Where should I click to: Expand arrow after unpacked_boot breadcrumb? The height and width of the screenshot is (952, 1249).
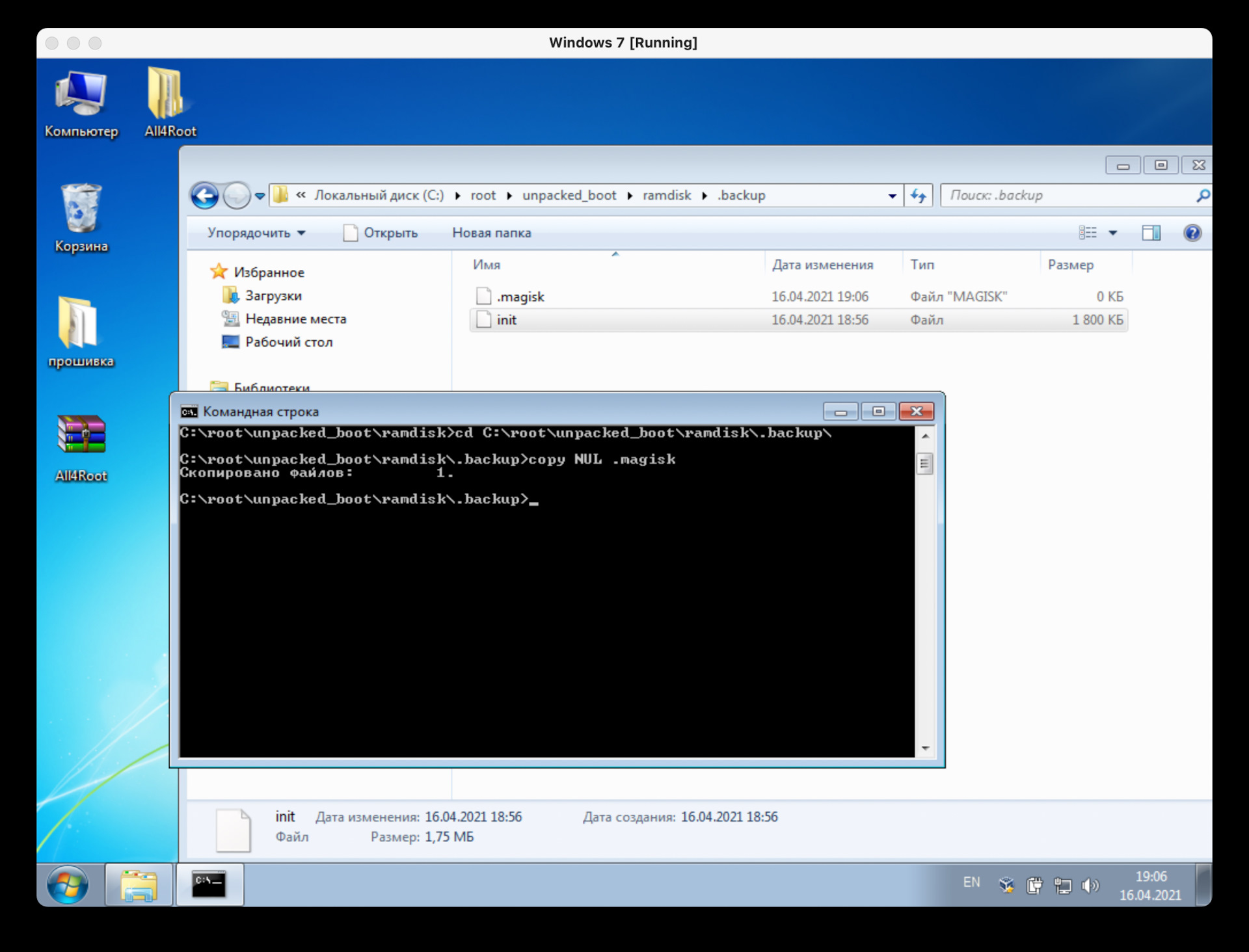coord(630,196)
